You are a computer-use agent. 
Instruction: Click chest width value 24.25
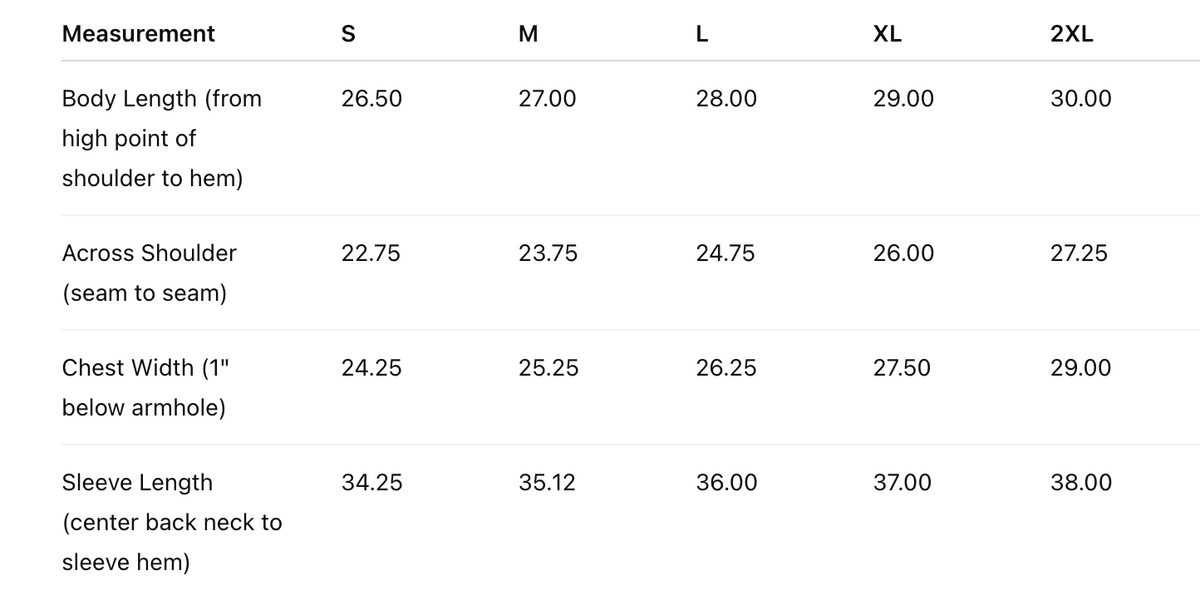(371, 368)
